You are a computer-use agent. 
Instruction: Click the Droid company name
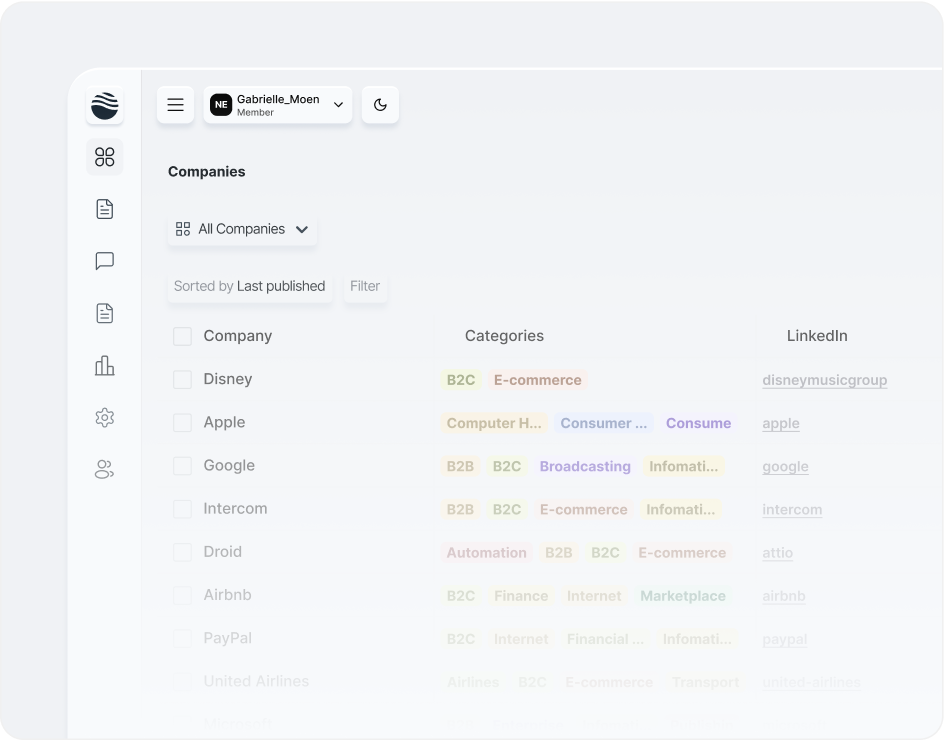(222, 552)
